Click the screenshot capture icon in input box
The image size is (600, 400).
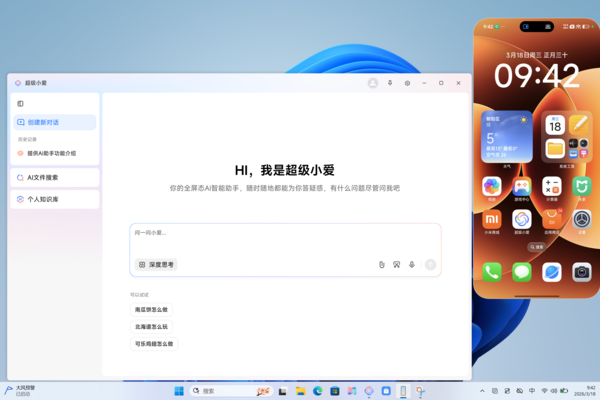coord(396,264)
